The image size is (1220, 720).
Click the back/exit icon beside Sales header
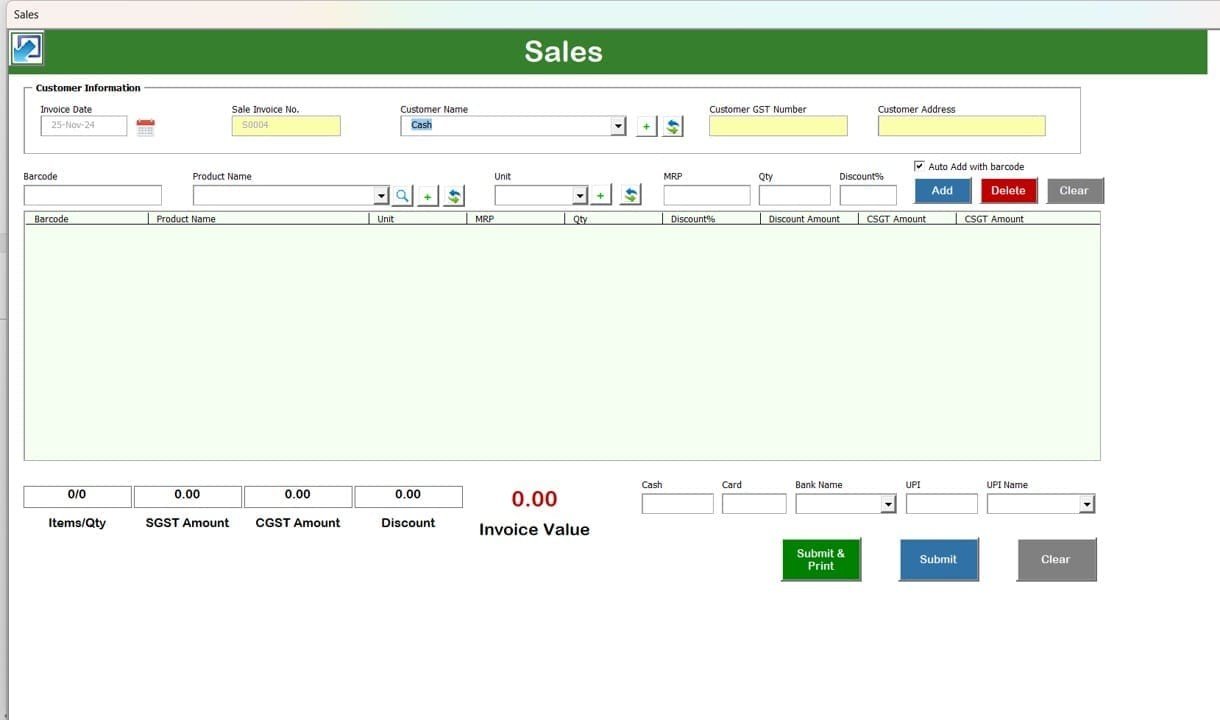(x=26, y=48)
